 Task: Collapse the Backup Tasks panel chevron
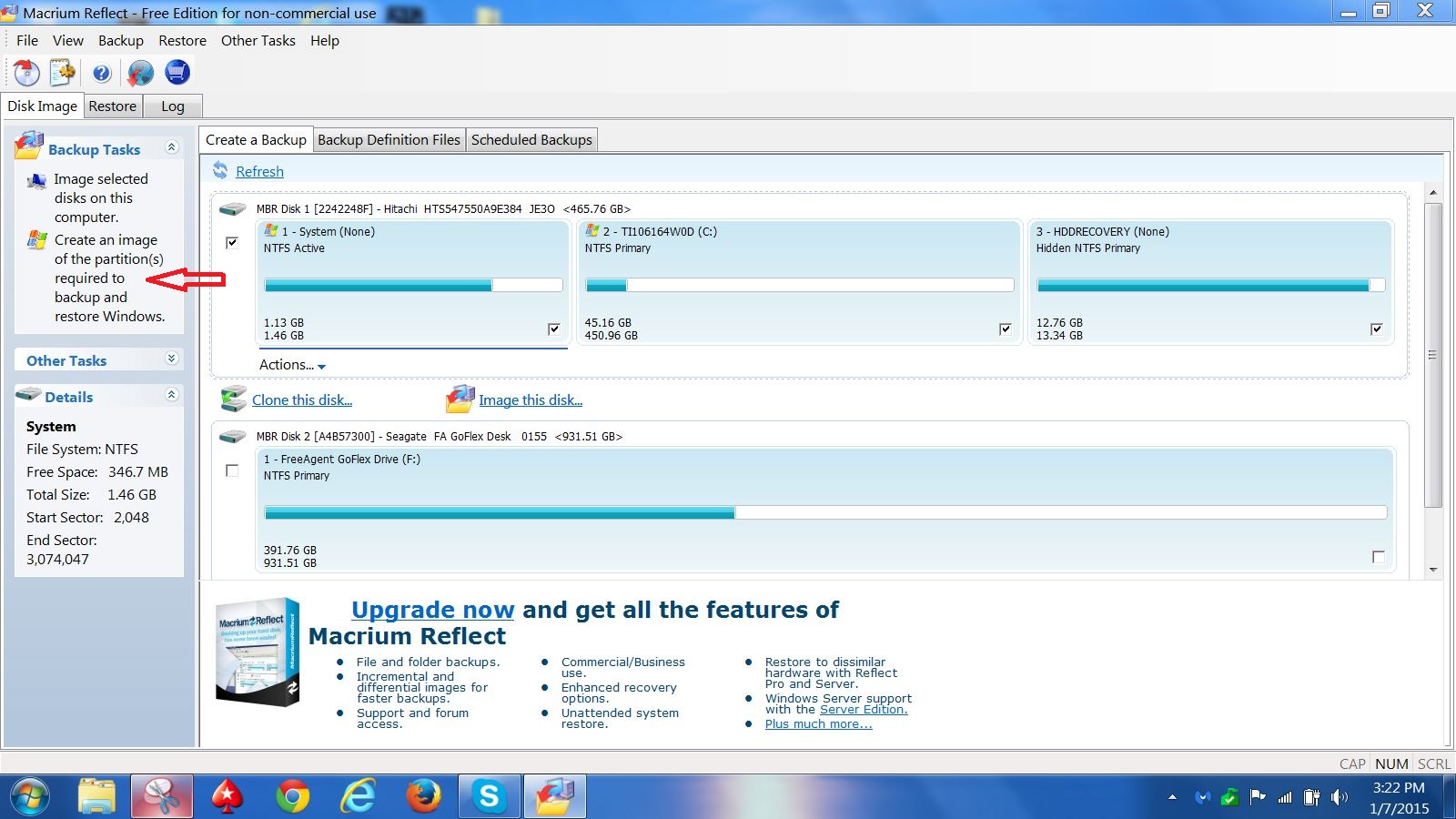pos(171,147)
